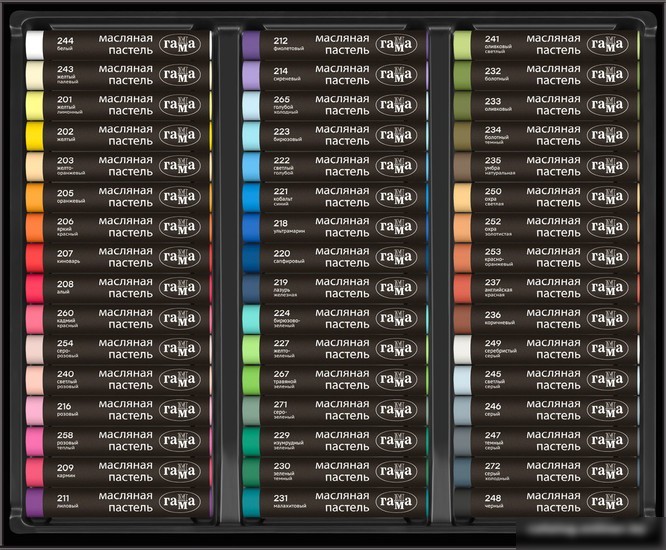The height and width of the screenshot is (550, 666).
Task: Click the Гамма logo on pastel 241
Action: coord(607,45)
